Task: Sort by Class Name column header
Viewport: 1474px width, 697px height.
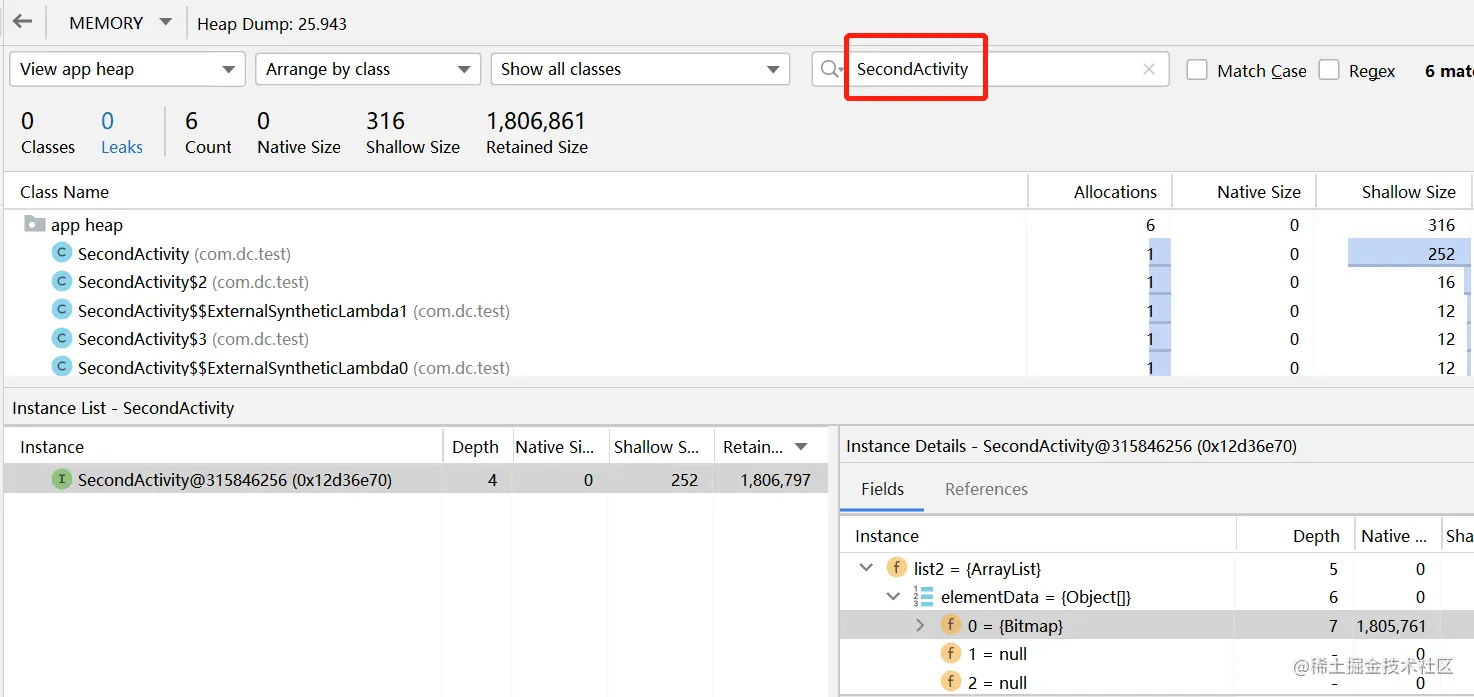Action: 515,192
